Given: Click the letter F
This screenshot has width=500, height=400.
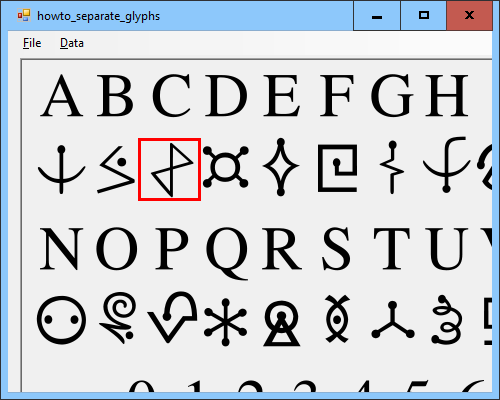Looking at the screenshot, I should [336, 96].
